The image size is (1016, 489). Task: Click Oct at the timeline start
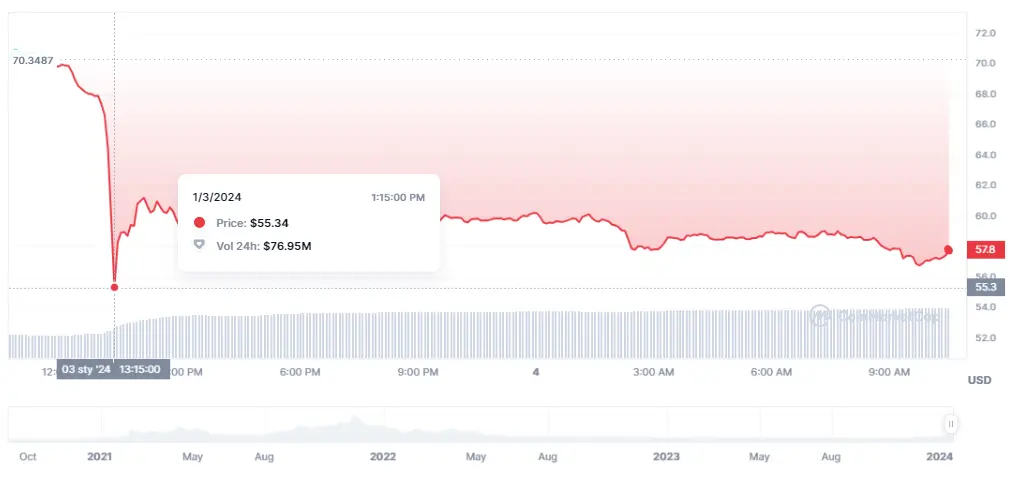[x=28, y=456]
